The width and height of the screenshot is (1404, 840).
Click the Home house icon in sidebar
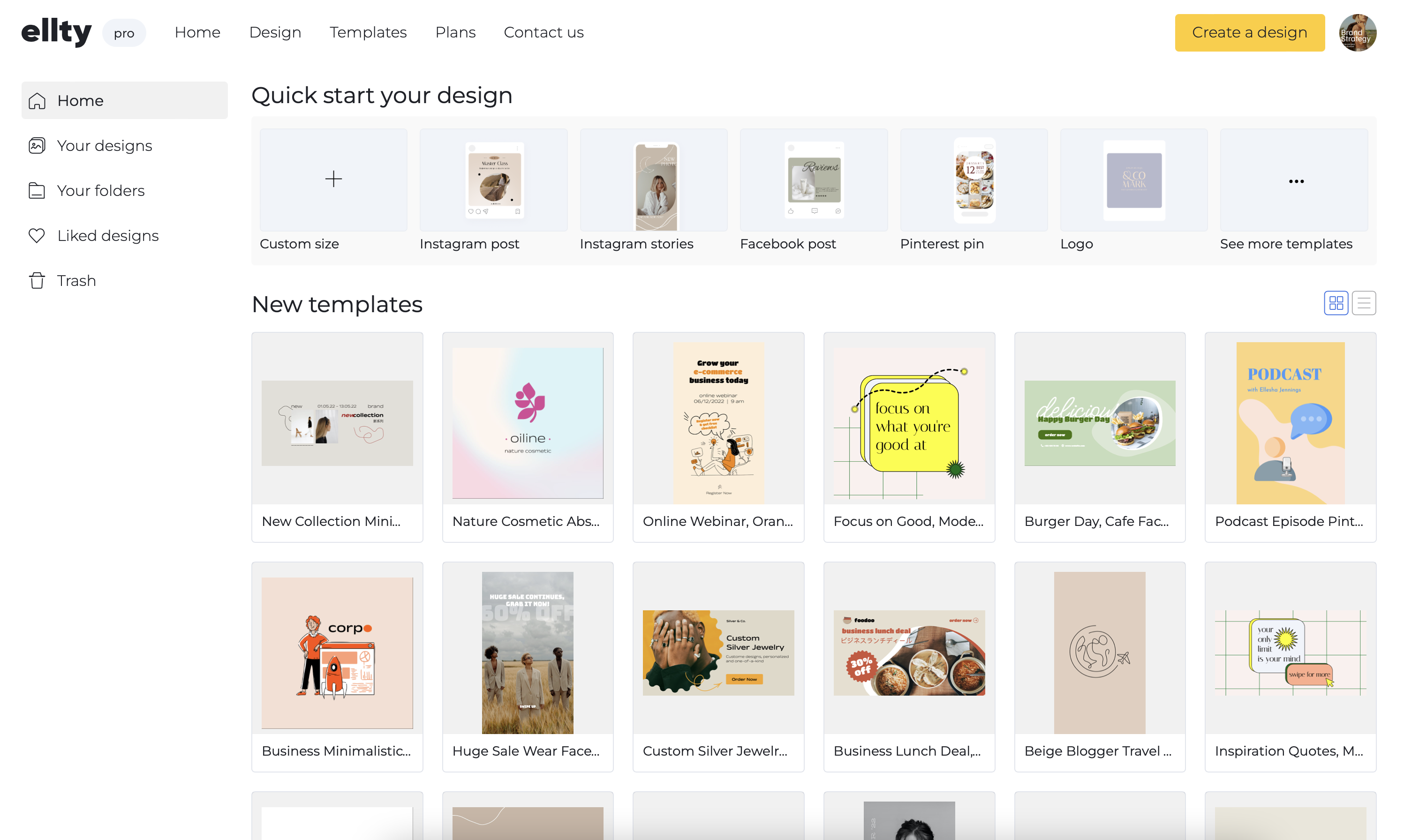click(x=37, y=101)
